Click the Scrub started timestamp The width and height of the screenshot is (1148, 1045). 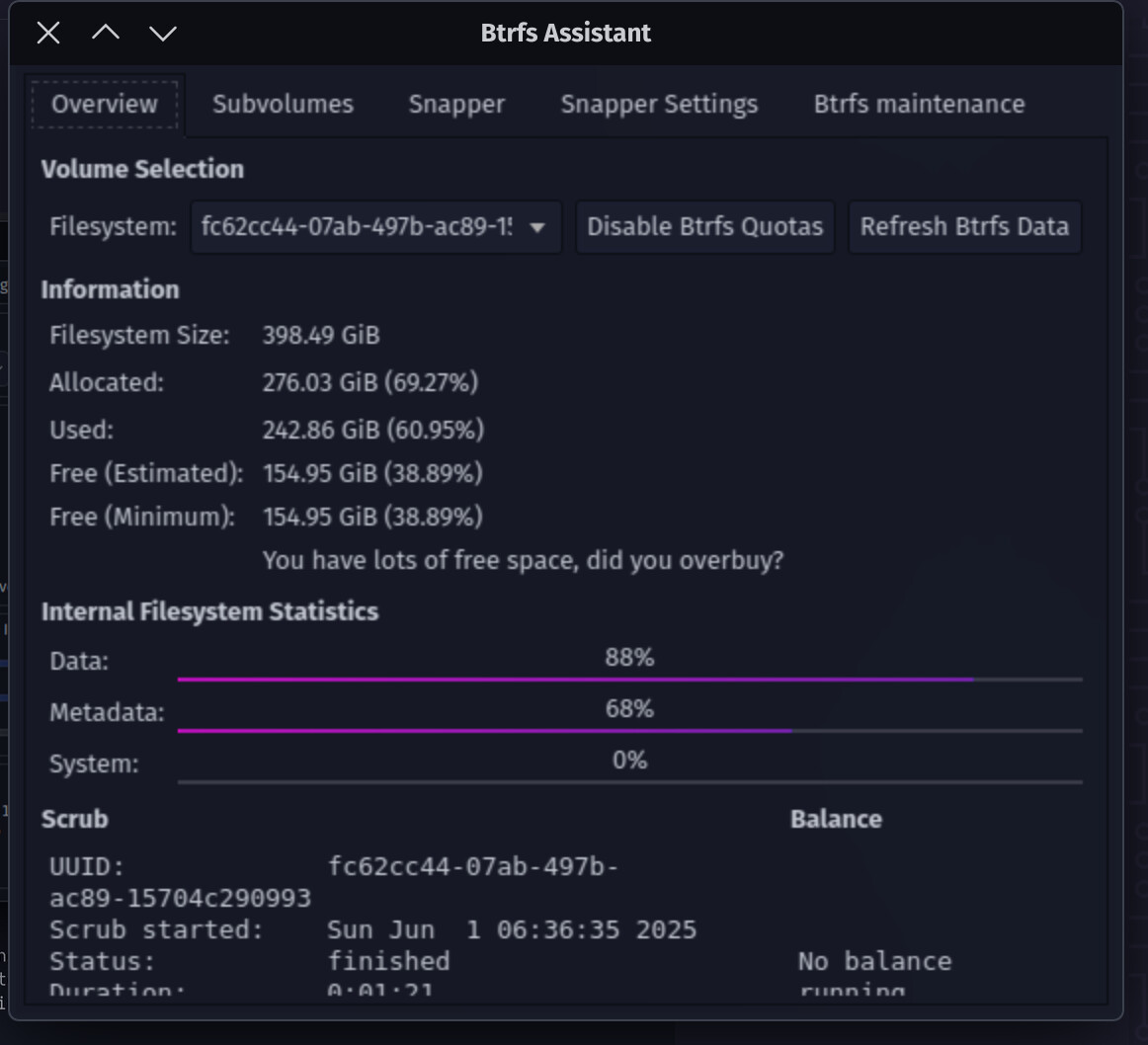click(511, 930)
